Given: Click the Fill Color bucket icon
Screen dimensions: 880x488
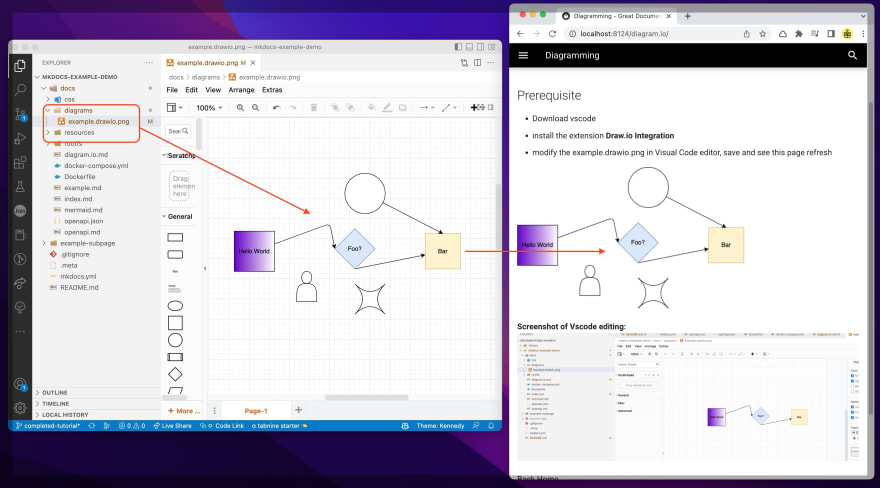Looking at the screenshot, I should coord(372,108).
